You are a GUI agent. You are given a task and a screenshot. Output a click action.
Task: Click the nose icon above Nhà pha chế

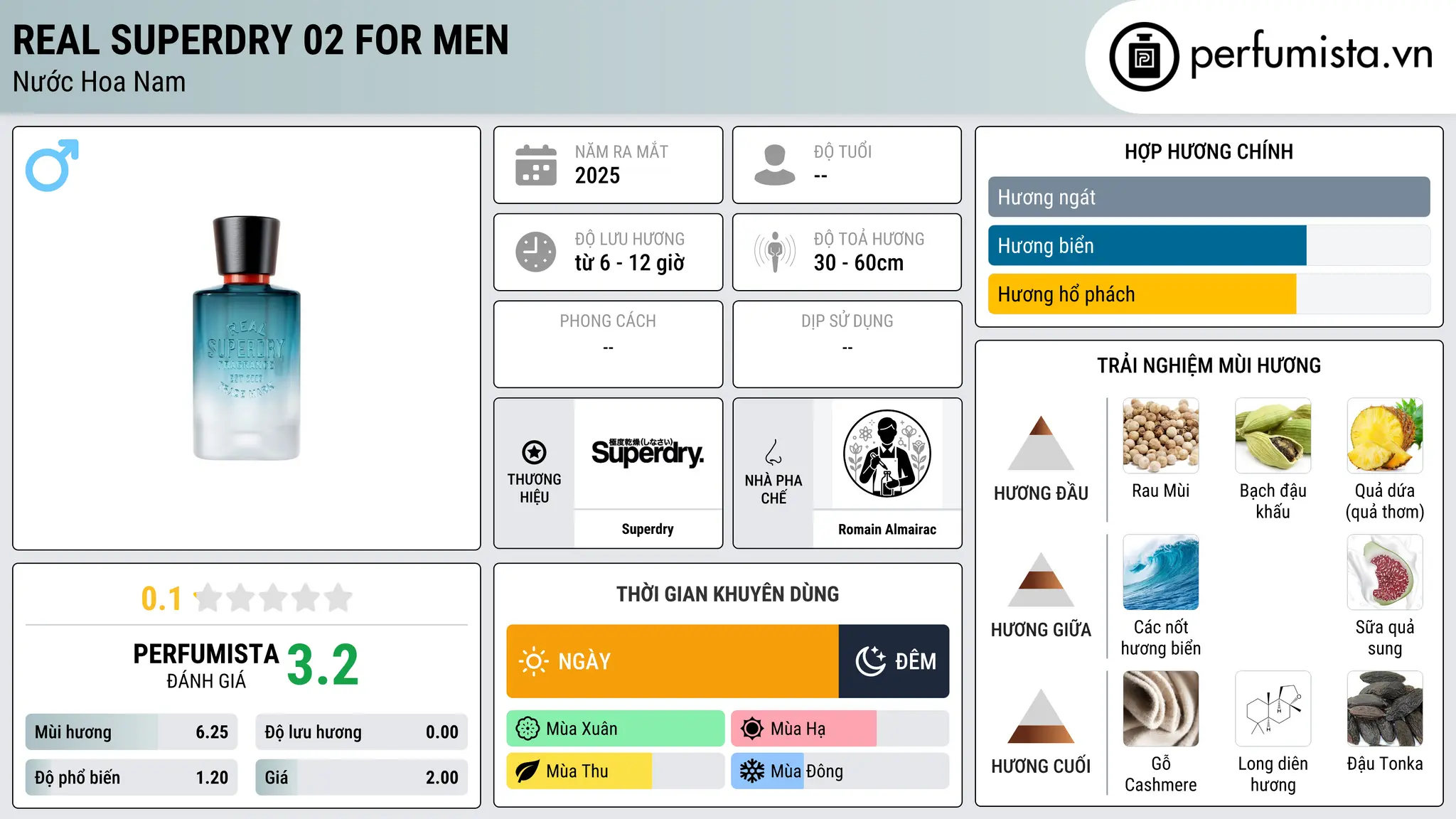click(773, 452)
